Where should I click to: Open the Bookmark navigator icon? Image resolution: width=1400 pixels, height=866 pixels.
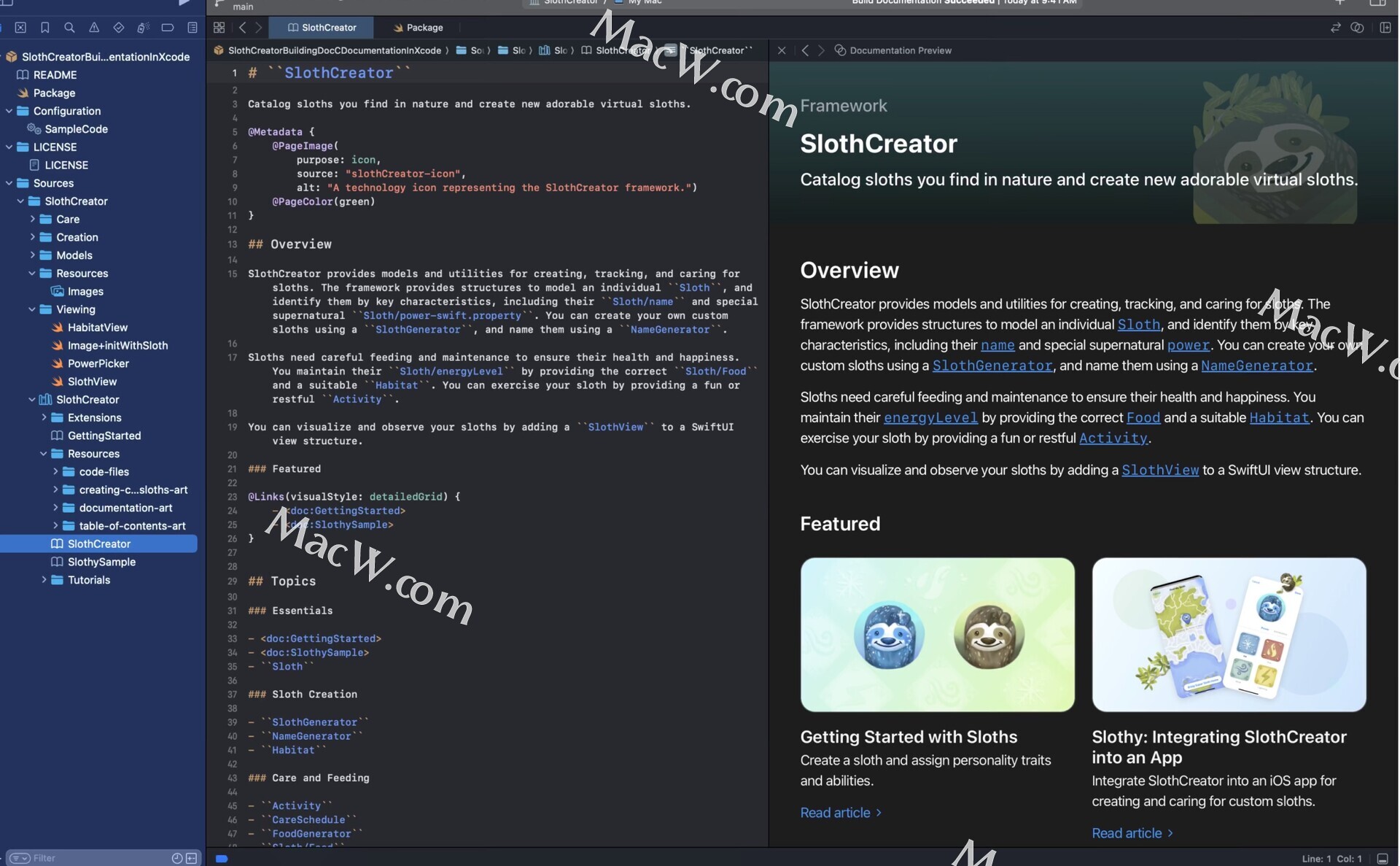coord(45,28)
